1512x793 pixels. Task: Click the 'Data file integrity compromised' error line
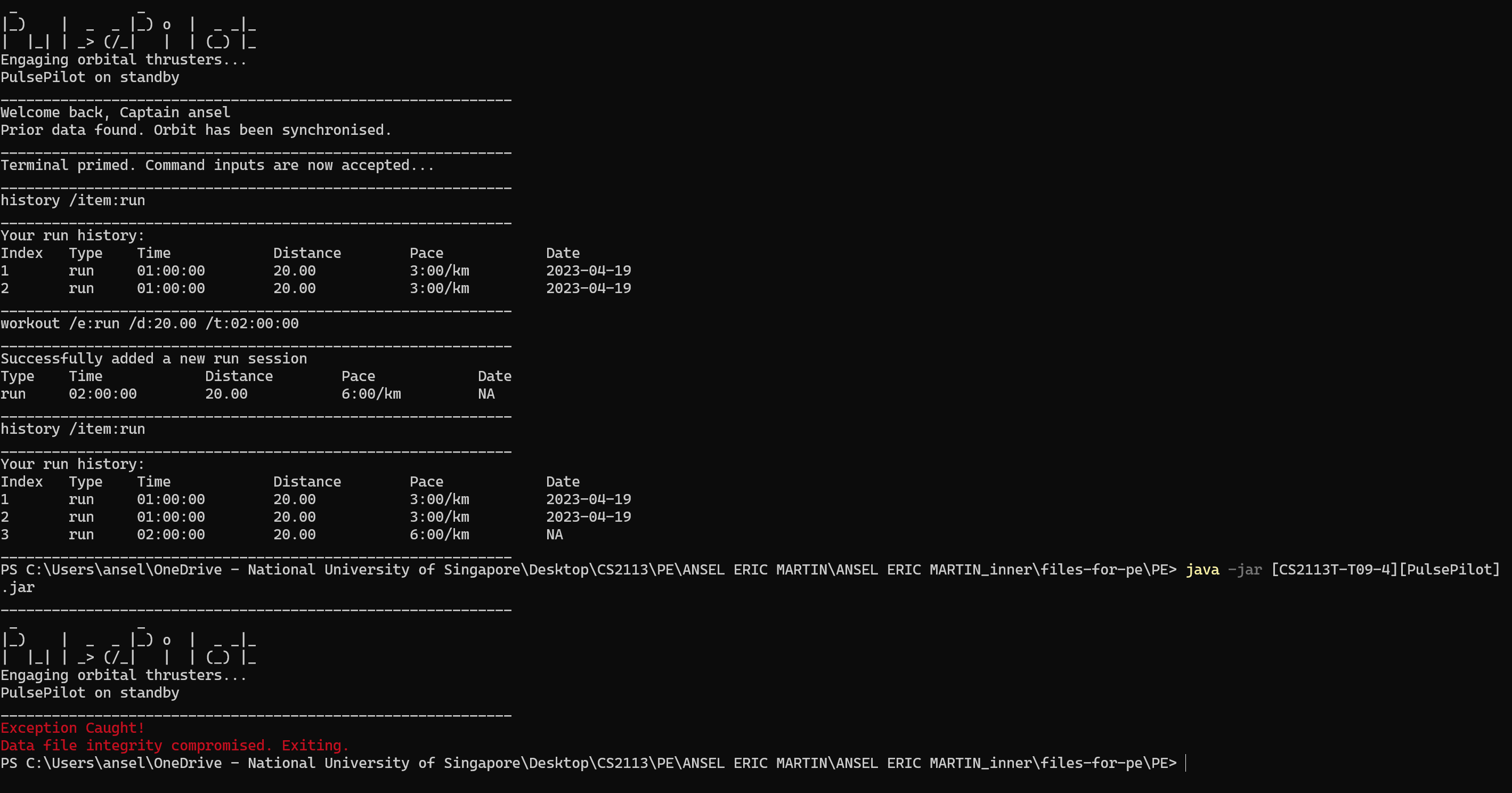coord(174,746)
